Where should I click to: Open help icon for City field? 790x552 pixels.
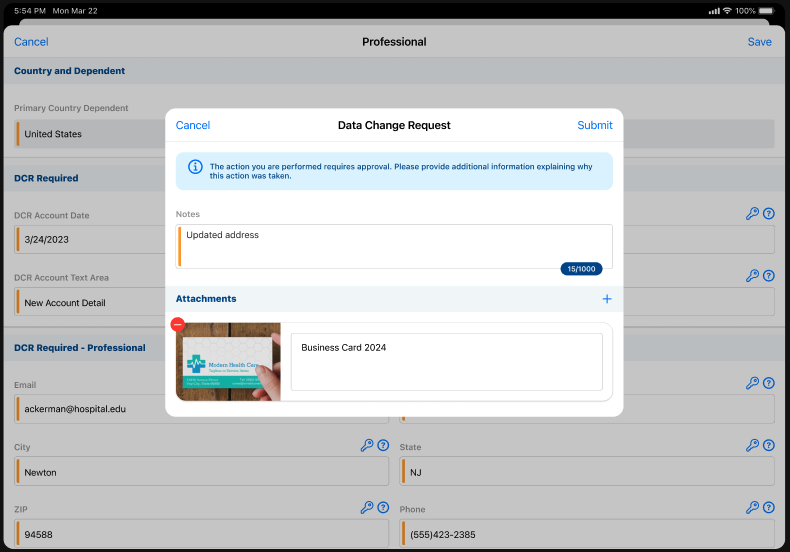[383, 446]
